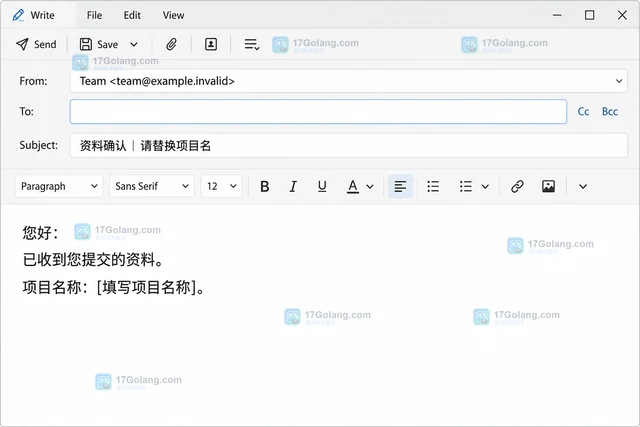Click into the Subject field
Screen dimensions: 640x427
[x=349, y=145]
